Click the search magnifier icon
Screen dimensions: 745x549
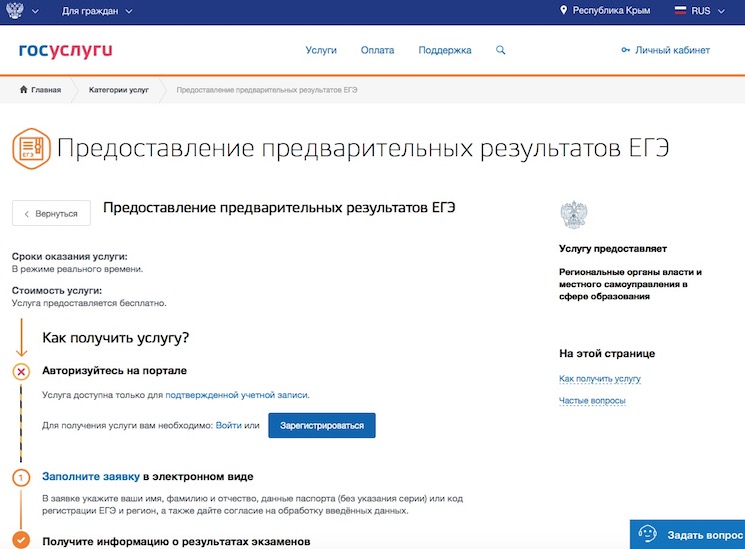coord(501,50)
